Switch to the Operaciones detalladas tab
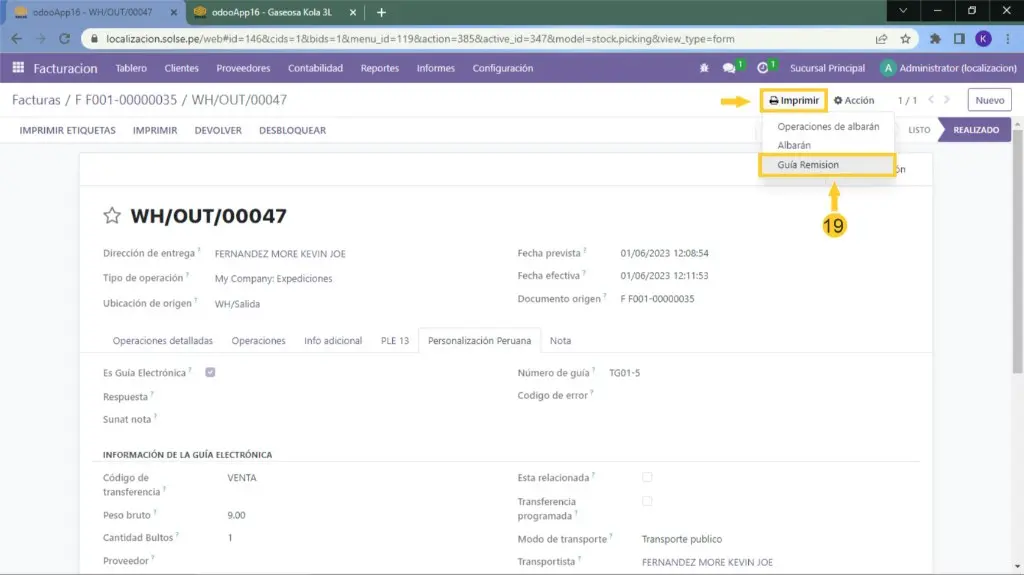The image size is (1024, 575). click(162, 341)
